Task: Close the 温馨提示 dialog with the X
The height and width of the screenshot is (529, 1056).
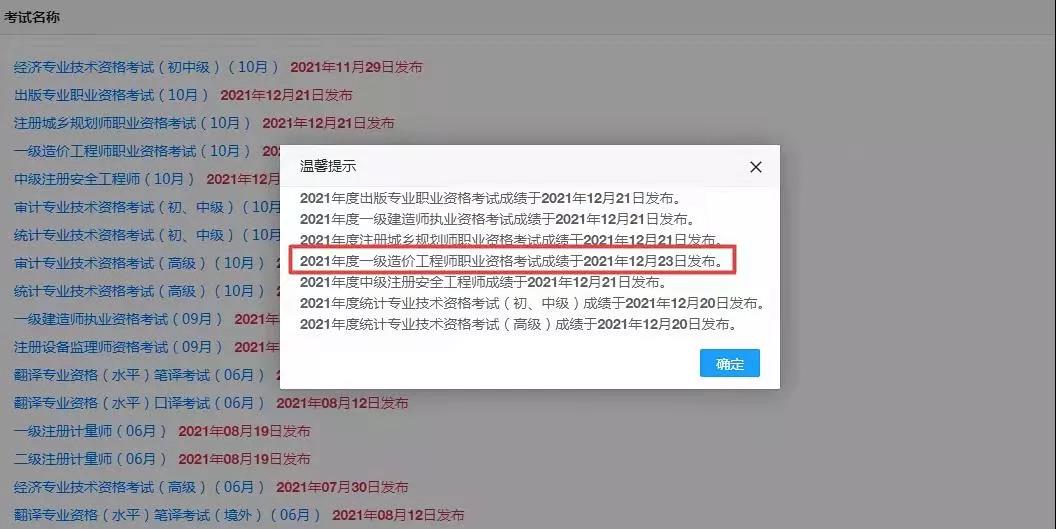Action: coord(756,166)
